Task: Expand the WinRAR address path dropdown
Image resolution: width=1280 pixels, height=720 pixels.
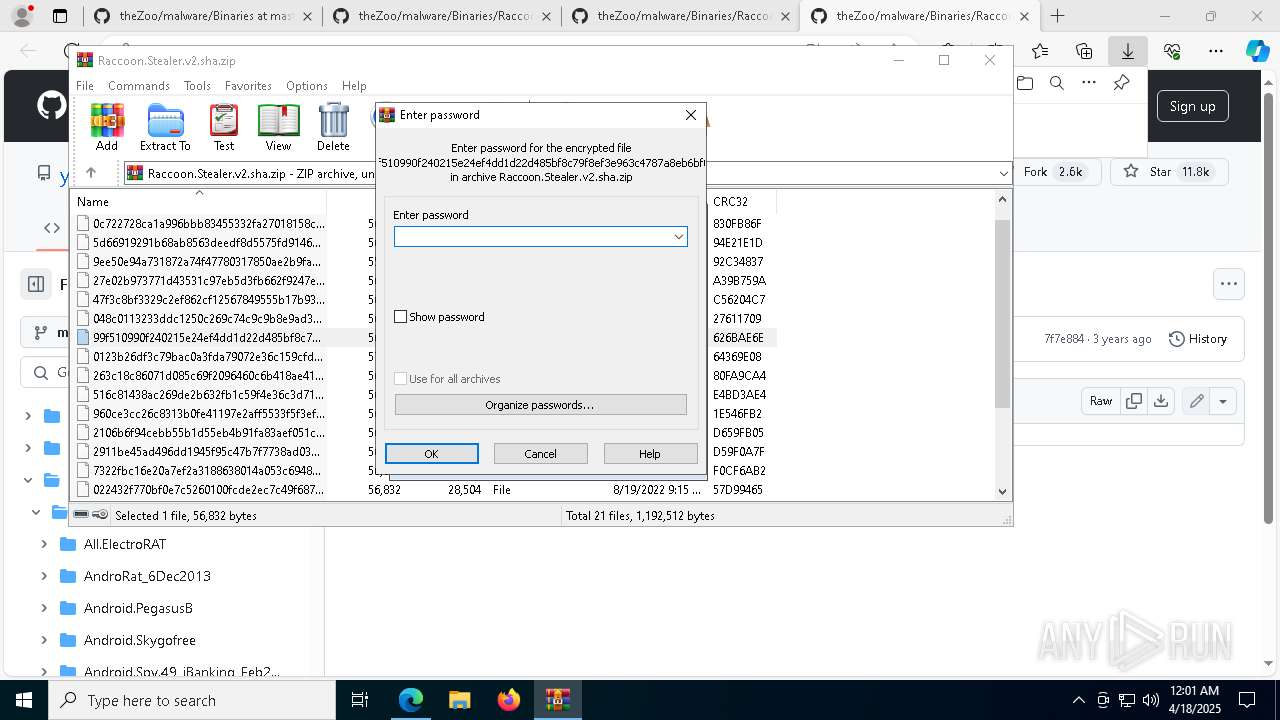Action: pyautogui.click(x=1003, y=174)
